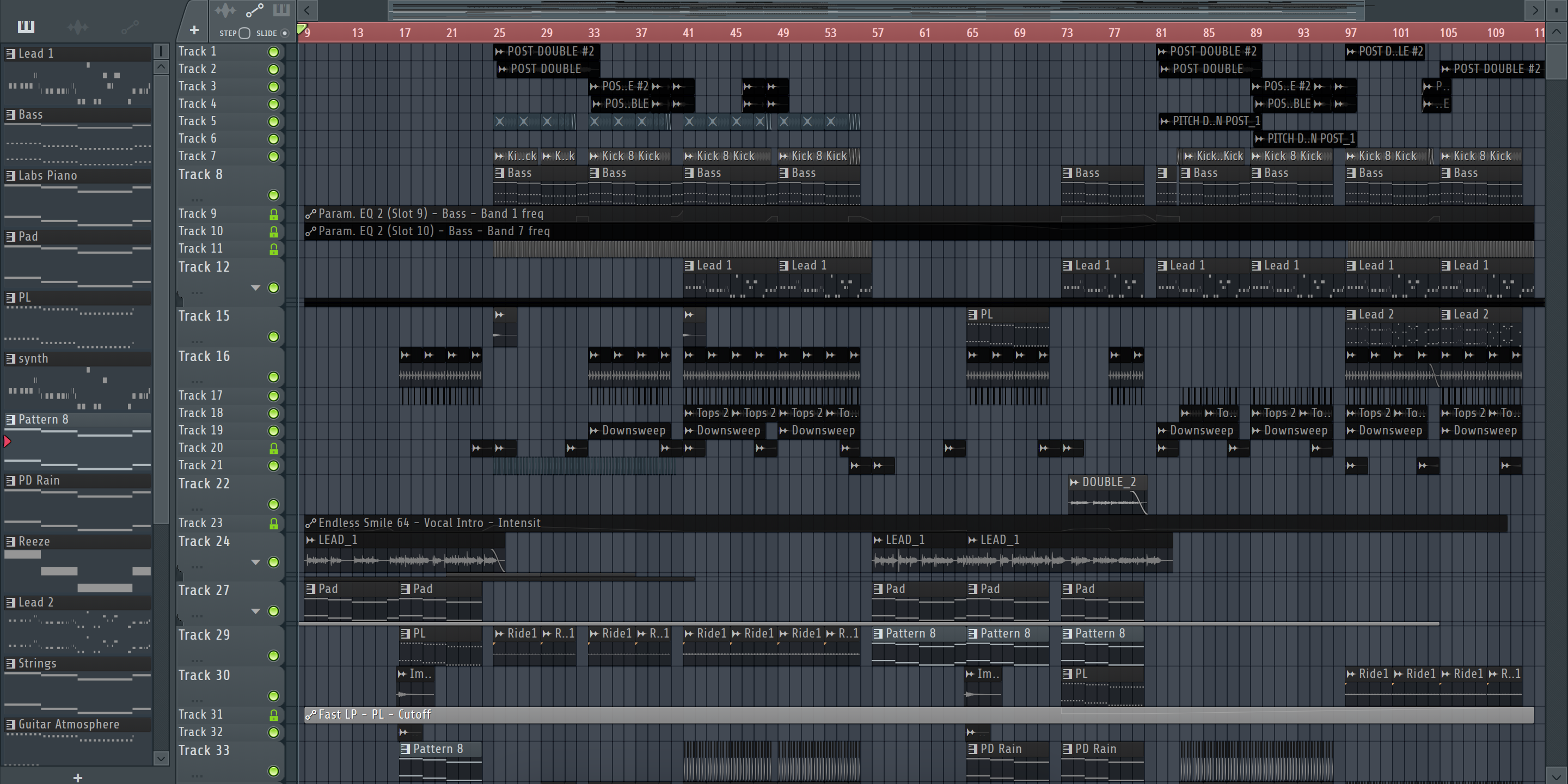Screen dimensions: 1568x784
Task: Mute Track 18 using its green light
Action: [274, 413]
